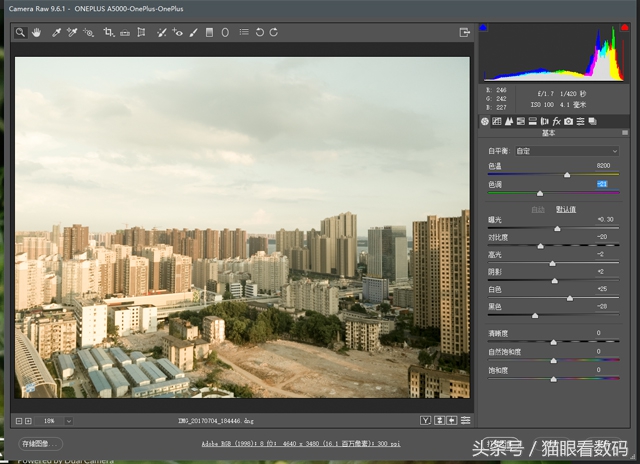Viewport: 640px width, 464px height.
Task: Click the 存储图像 save image button
Action: click(41, 443)
